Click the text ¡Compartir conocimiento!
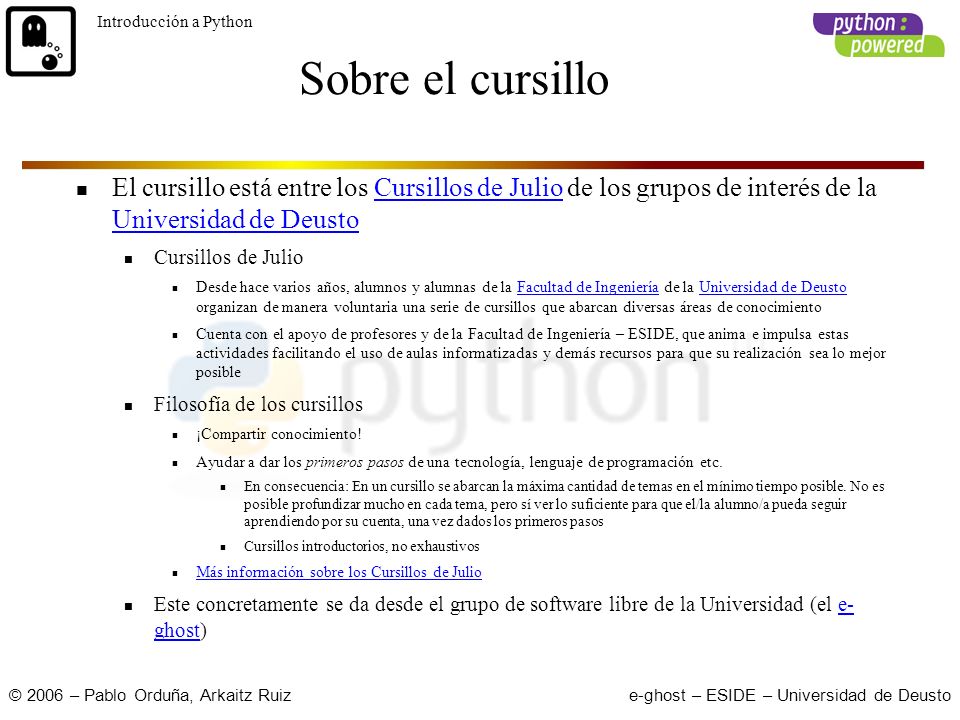The image size is (960, 720). [279, 434]
